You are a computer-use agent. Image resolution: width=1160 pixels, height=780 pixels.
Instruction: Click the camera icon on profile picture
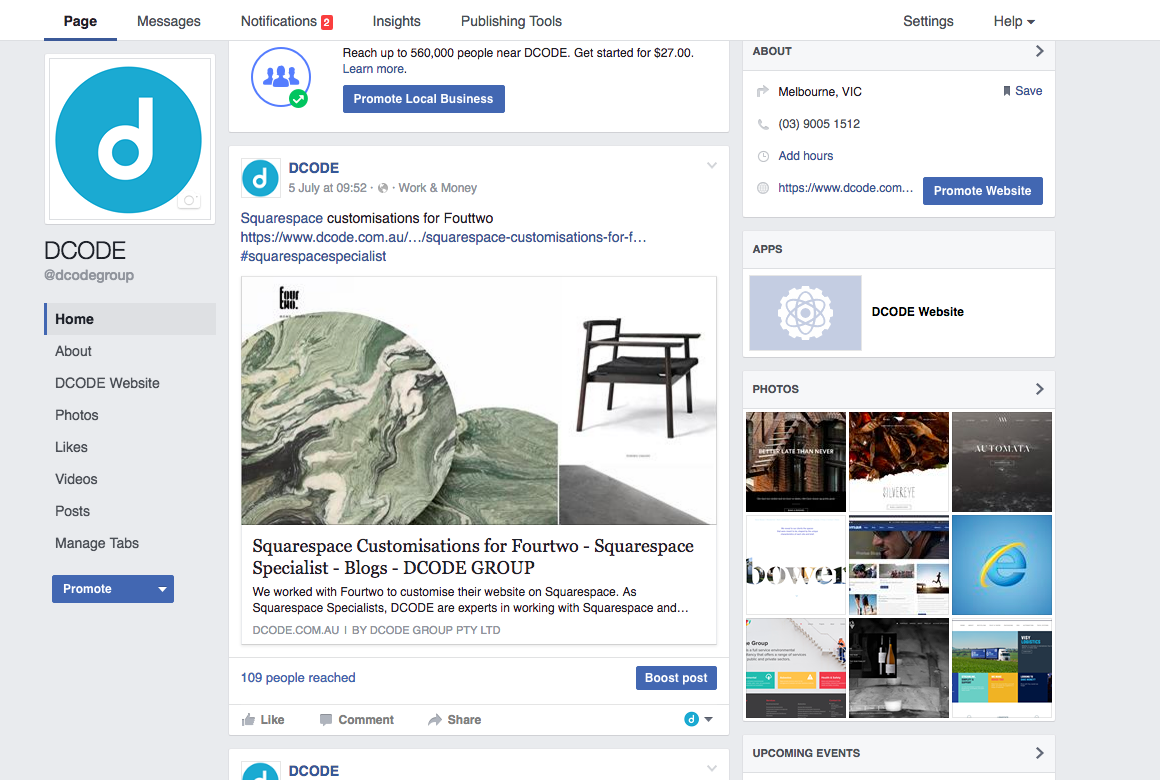click(x=188, y=201)
